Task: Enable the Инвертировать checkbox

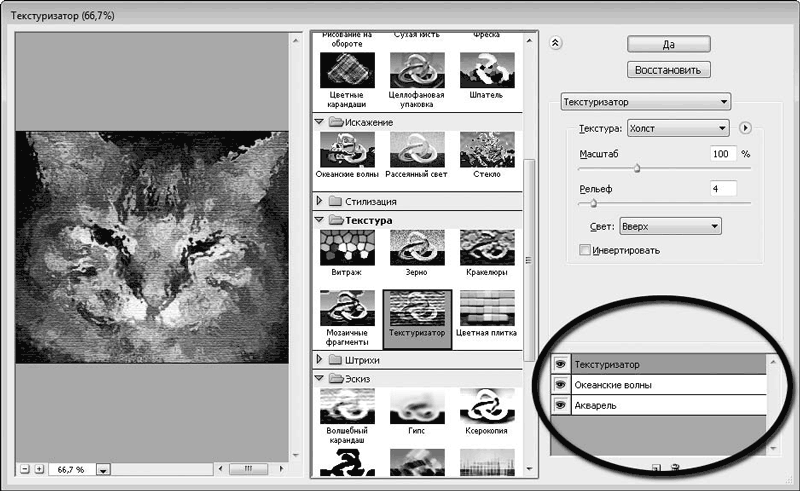Action: (x=585, y=250)
